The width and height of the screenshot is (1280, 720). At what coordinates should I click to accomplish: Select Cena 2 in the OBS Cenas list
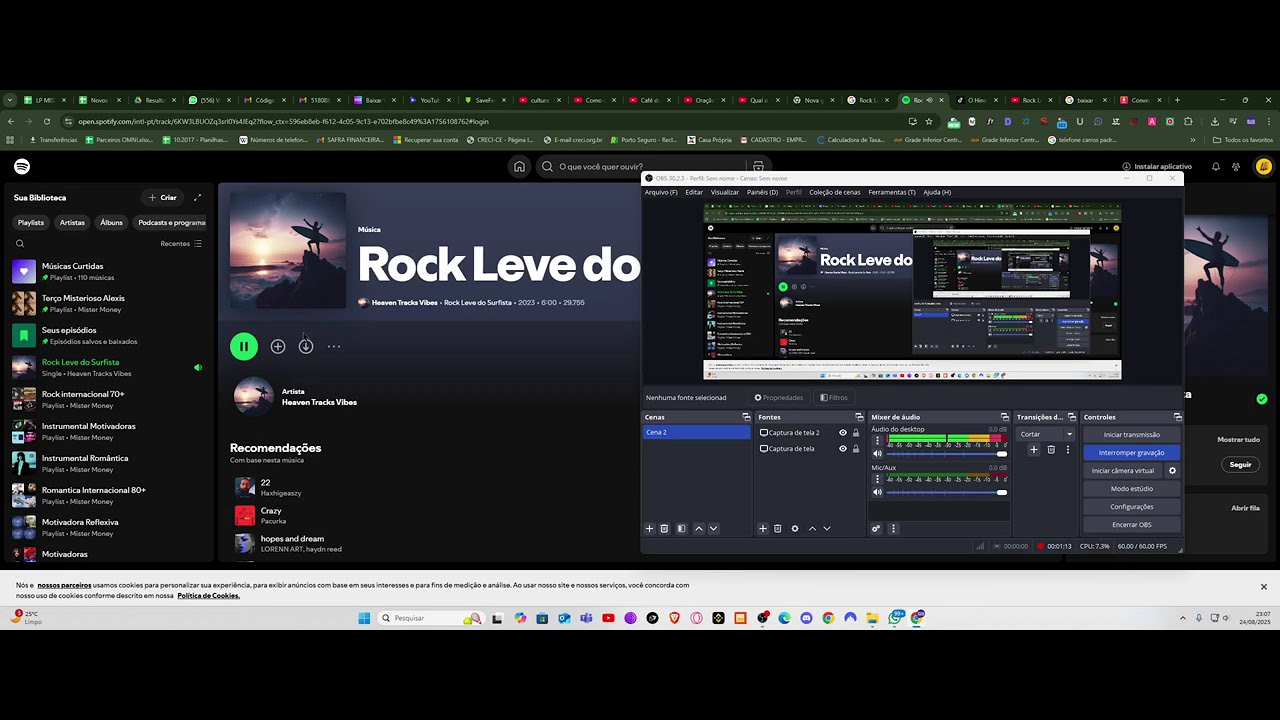[696, 432]
